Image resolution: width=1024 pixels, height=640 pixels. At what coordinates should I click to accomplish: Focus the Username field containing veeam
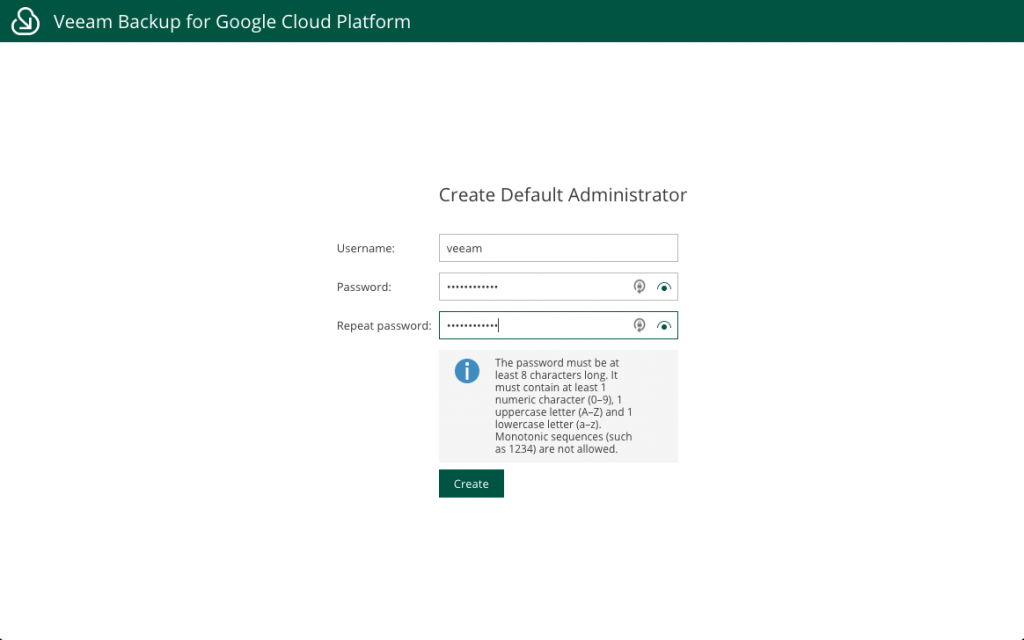[x=558, y=248]
